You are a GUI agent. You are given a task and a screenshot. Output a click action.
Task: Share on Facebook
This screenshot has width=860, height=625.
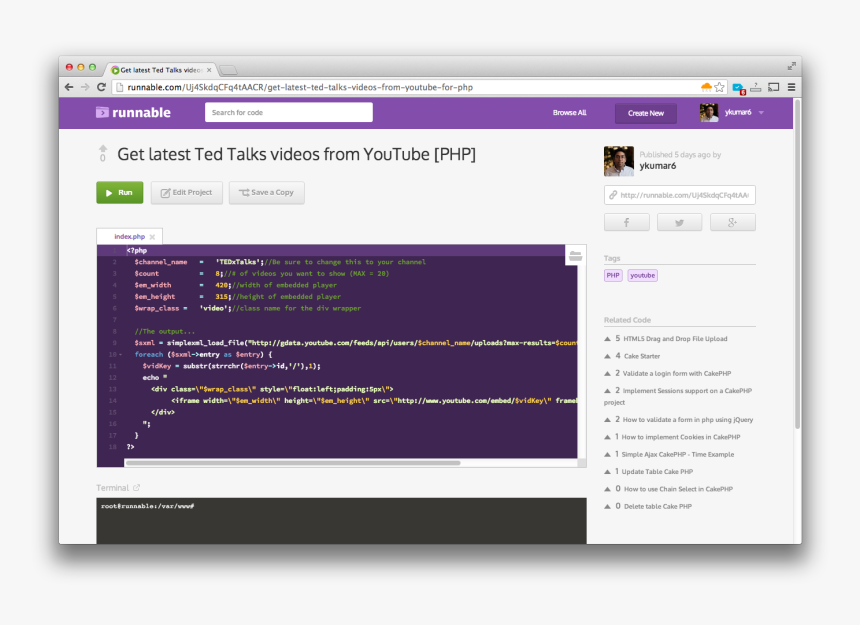point(626,223)
